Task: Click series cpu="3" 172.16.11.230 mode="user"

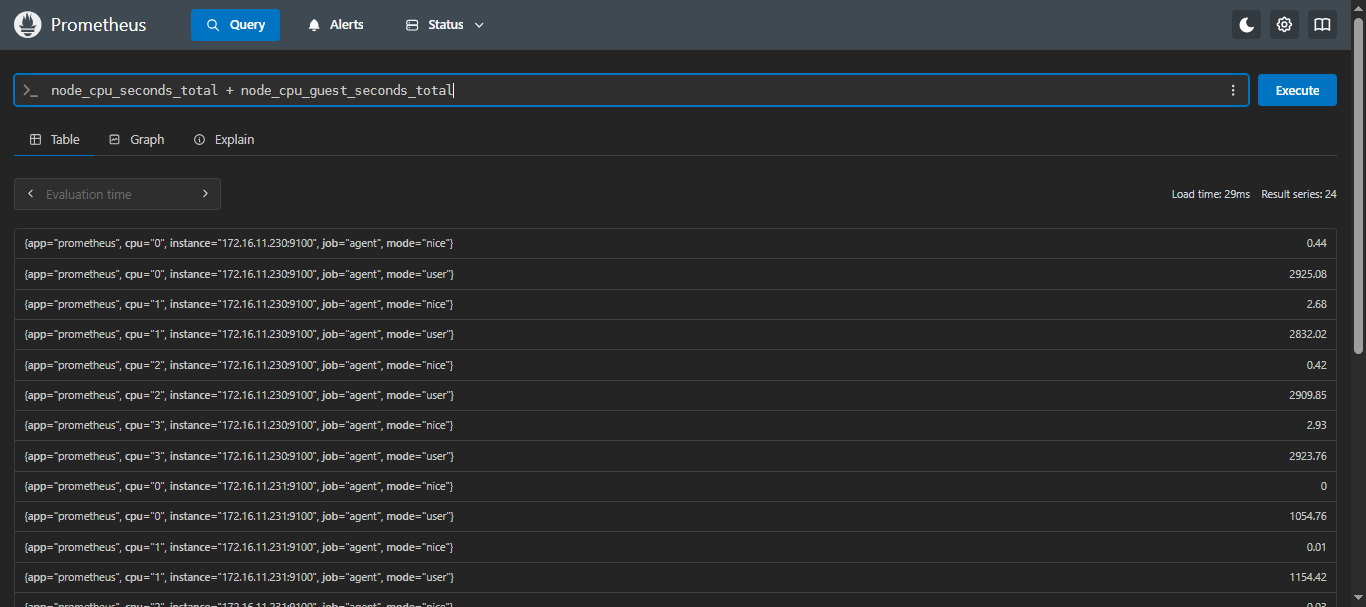Action: click(x=239, y=456)
